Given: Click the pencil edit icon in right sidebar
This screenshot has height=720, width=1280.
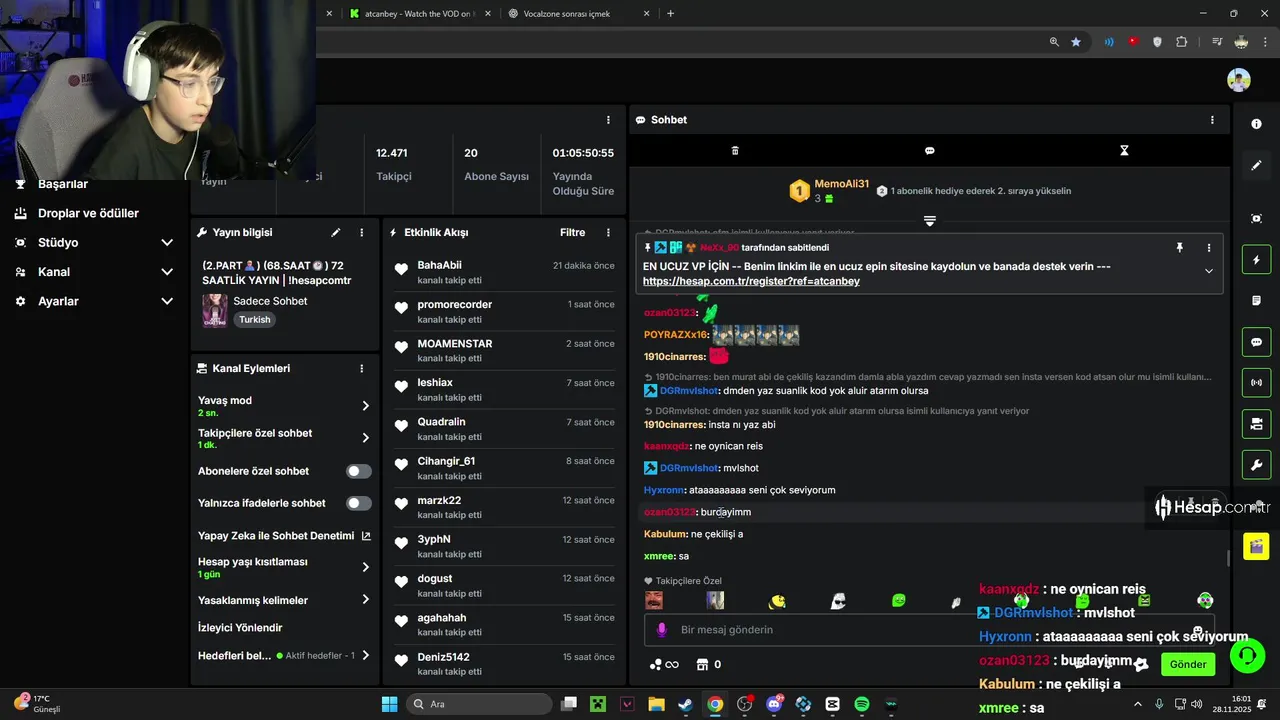Looking at the screenshot, I should [x=1256, y=165].
